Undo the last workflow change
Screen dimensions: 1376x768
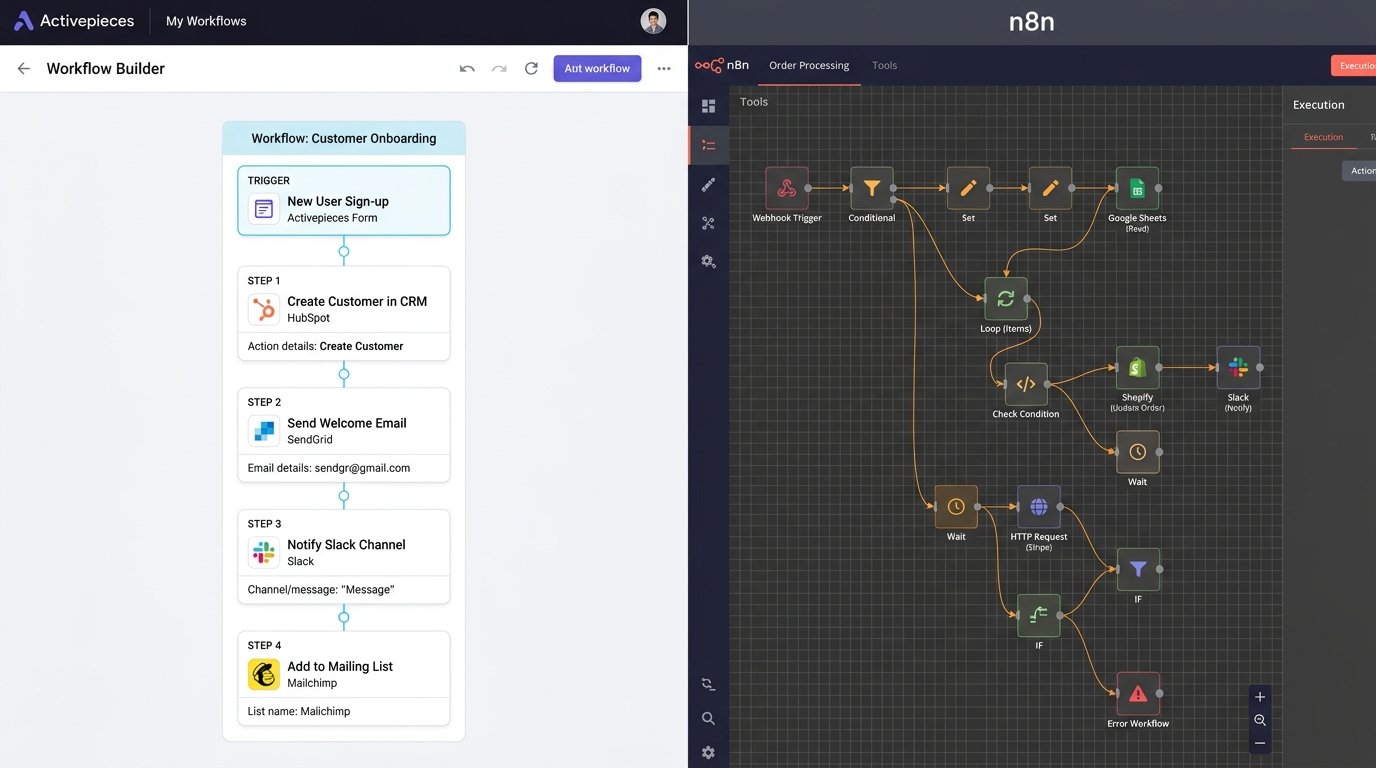point(467,68)
